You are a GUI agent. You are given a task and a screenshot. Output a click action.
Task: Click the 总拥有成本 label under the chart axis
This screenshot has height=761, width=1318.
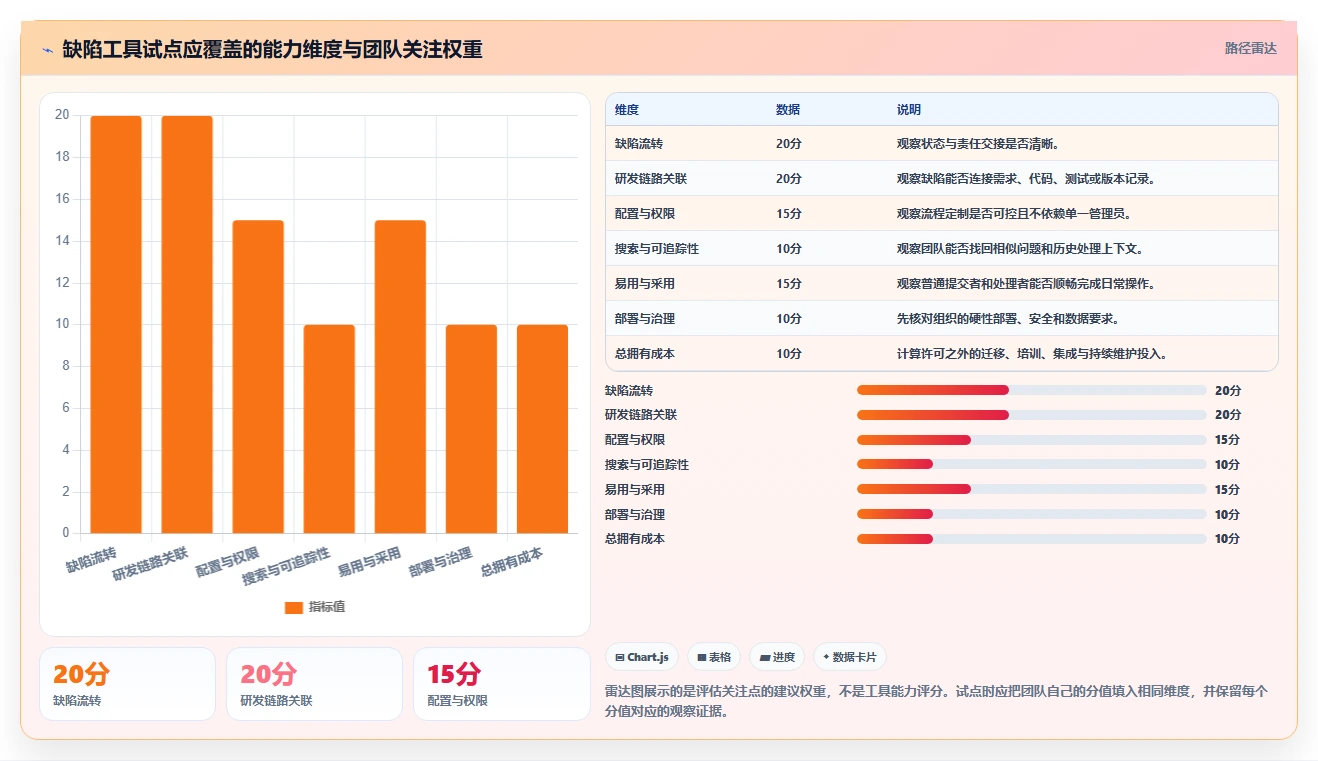512,562
